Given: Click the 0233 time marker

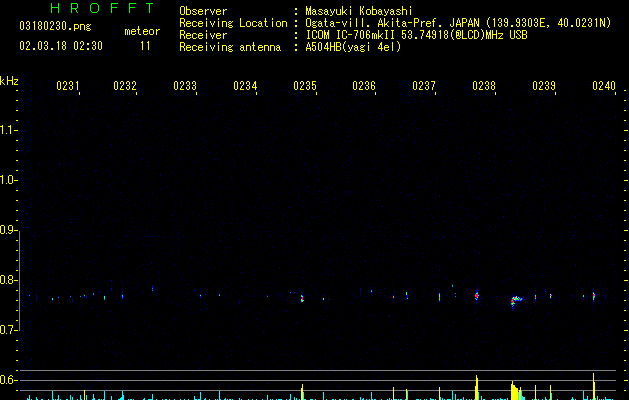Looking at the screenshot, I should pyautogui.click(x=185, y=86).
